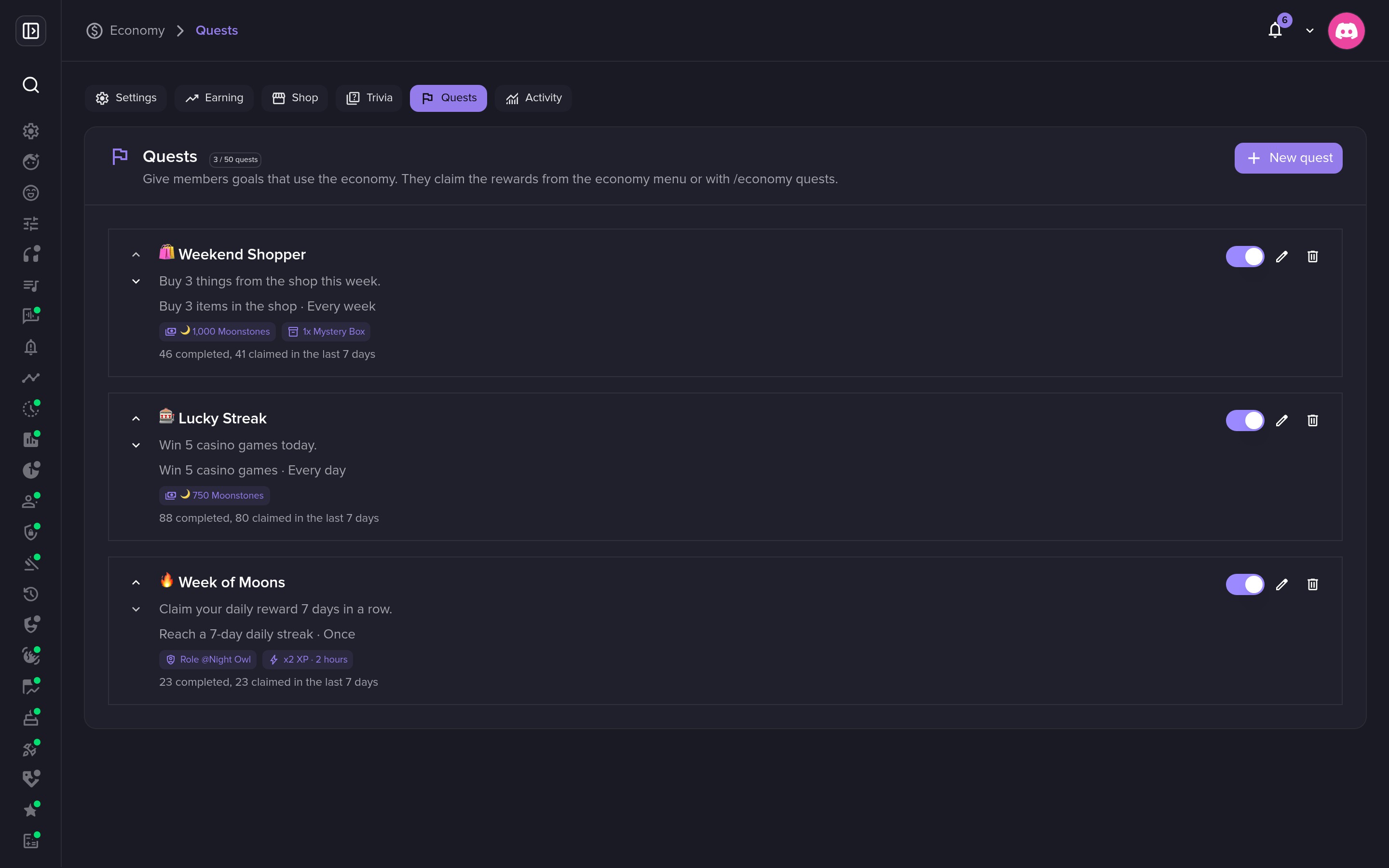Move Lucky Streak quest down with chevron

136,446
